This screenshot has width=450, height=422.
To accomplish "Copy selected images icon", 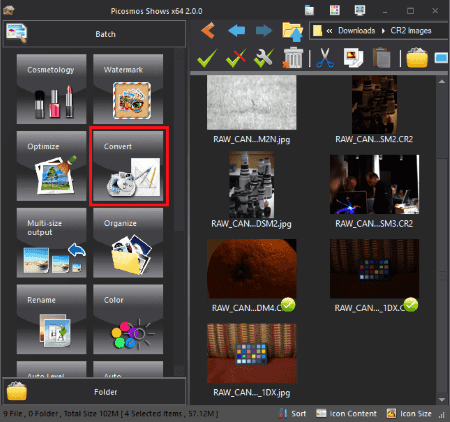I will click(x=353, y=58).
